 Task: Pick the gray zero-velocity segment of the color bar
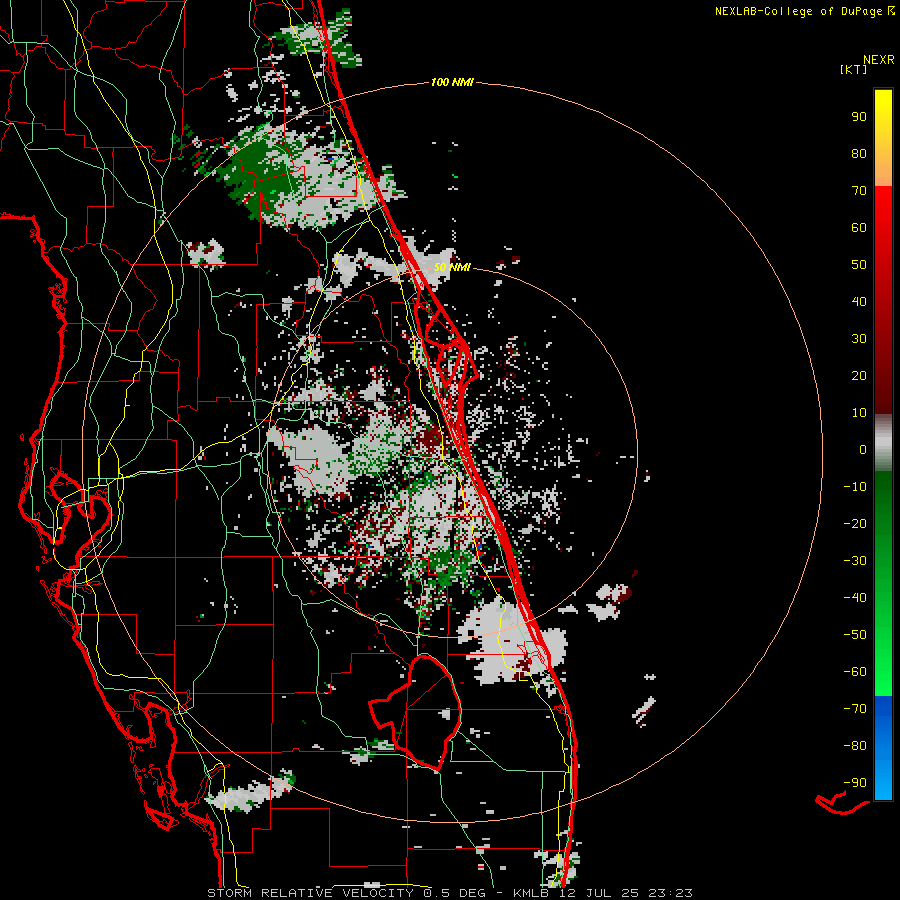883,443
